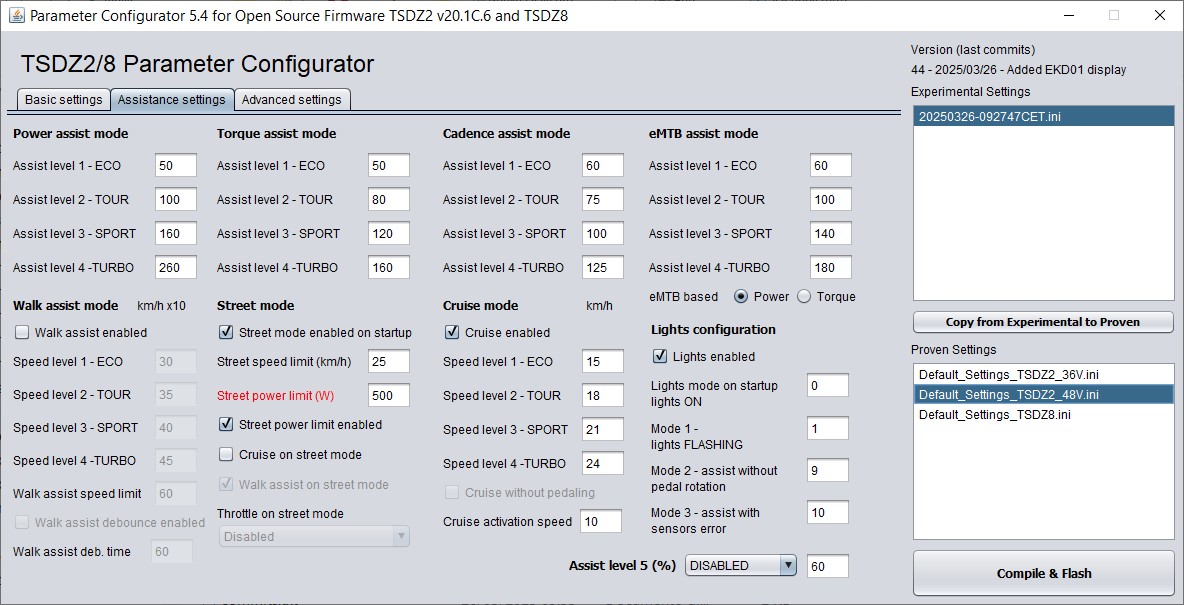Open the Assist level 5 DISABLED dropdown
The image size is (1184, 605).
point(741,566)
